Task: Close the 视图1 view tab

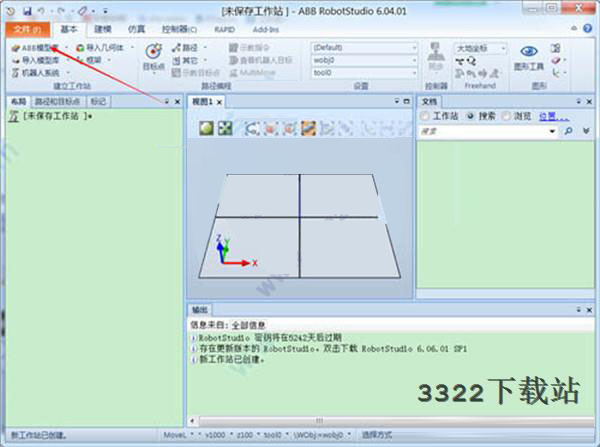Action: [x=219, y=102]
